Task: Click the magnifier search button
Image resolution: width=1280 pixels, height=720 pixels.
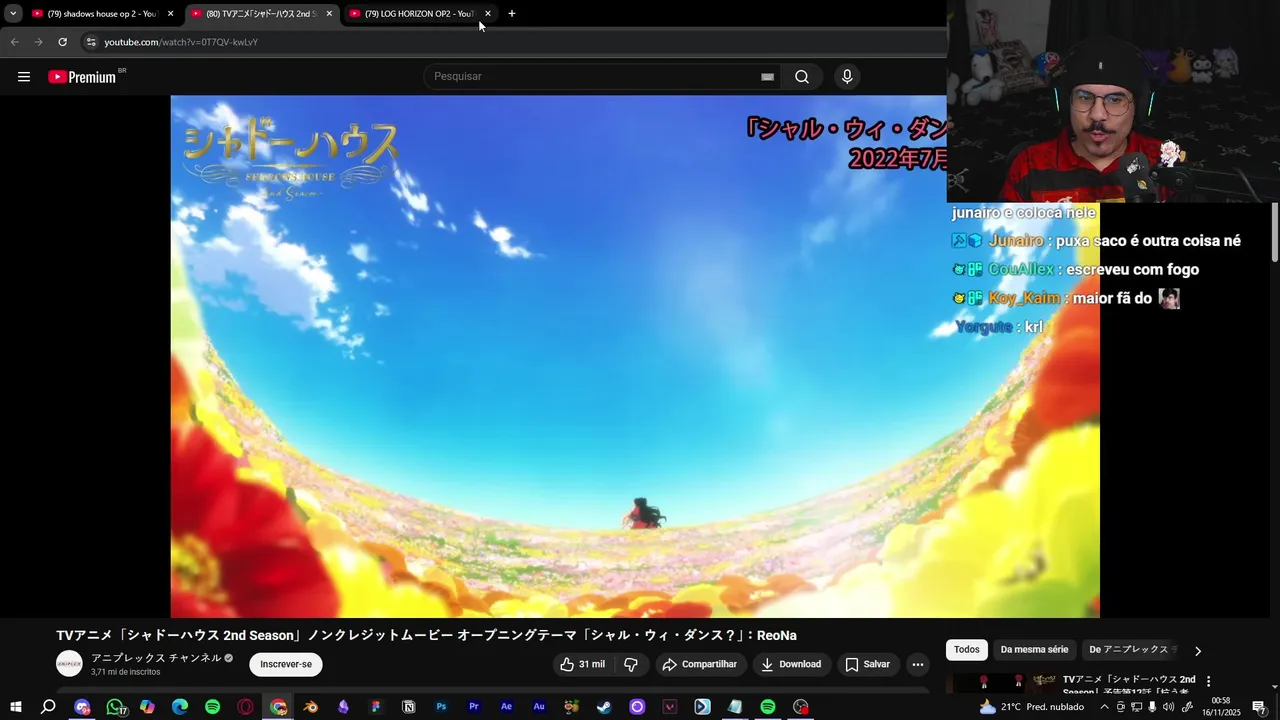Action: tap(802, 77)
